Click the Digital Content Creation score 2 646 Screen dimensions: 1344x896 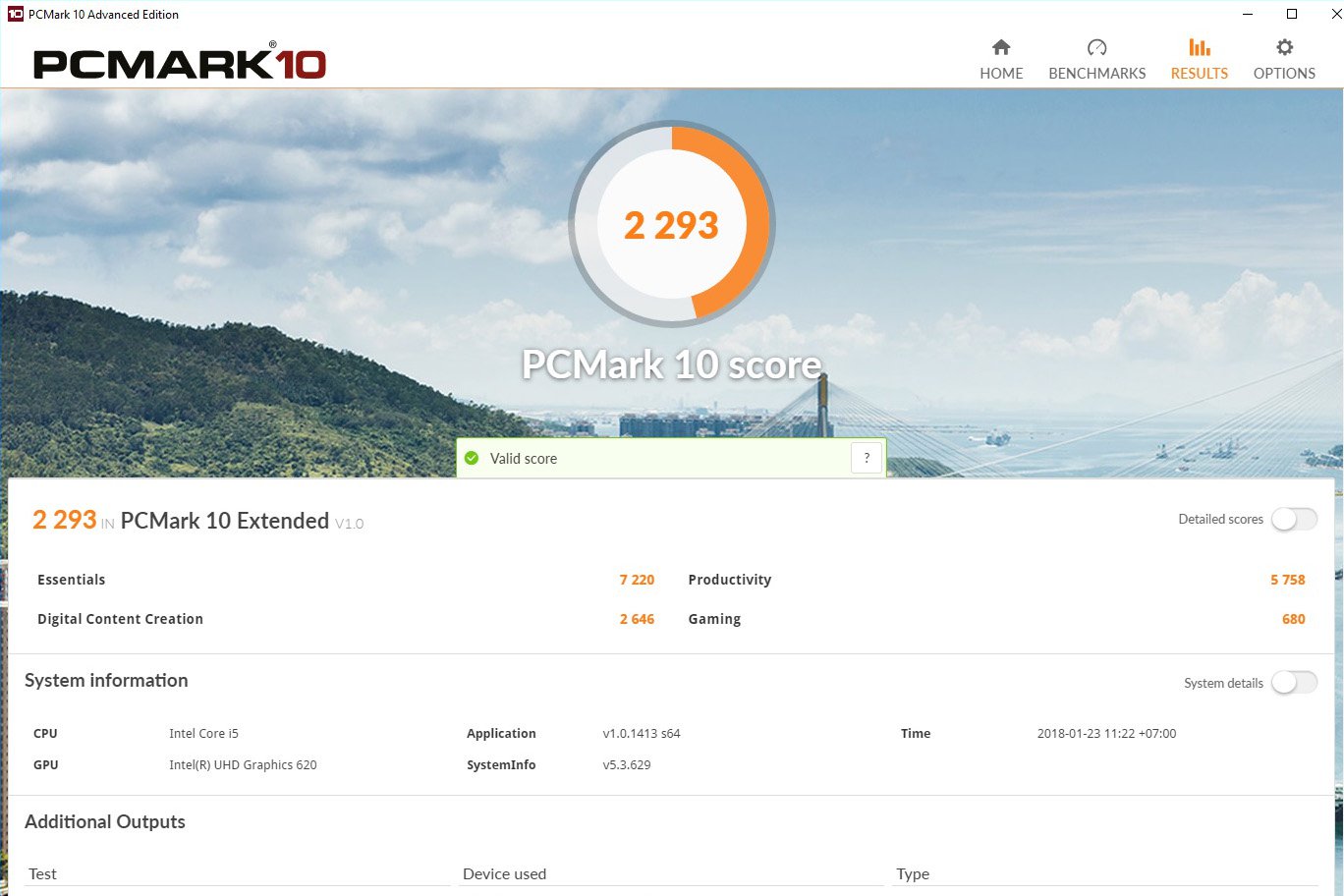point(637,619)
